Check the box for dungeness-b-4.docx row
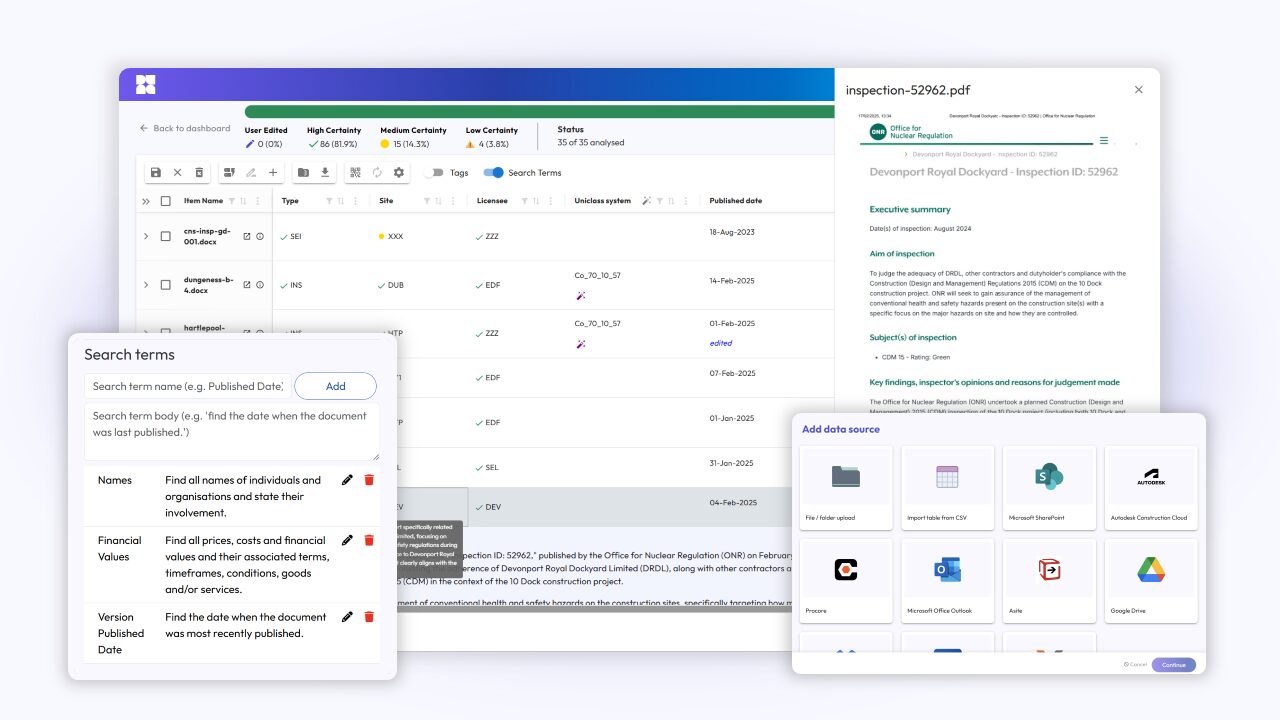Screen dimensions: 1280x720 click(x=166, y=285)
